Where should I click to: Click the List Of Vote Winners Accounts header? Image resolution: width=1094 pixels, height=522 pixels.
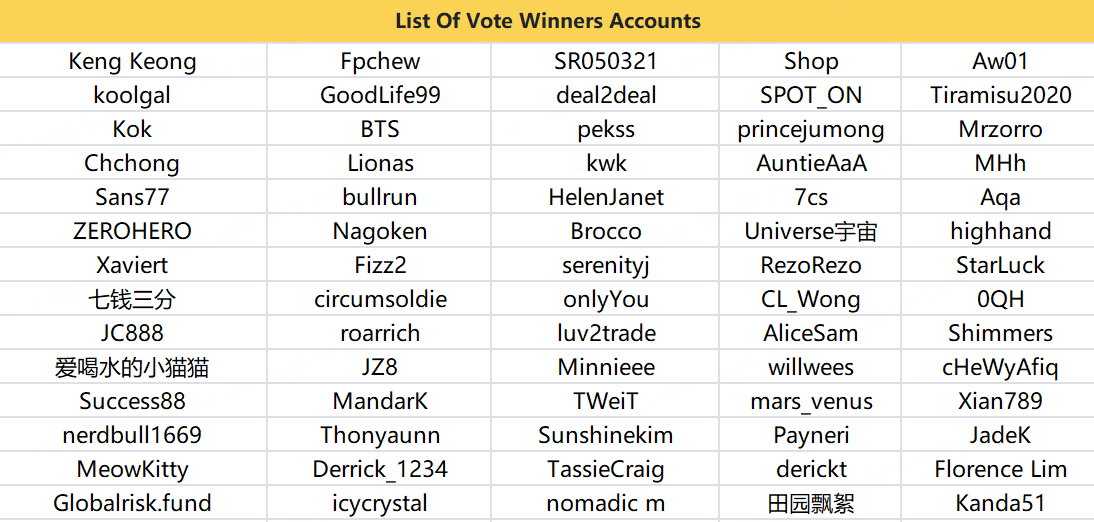pyautogui.click(x=548, y=21)
